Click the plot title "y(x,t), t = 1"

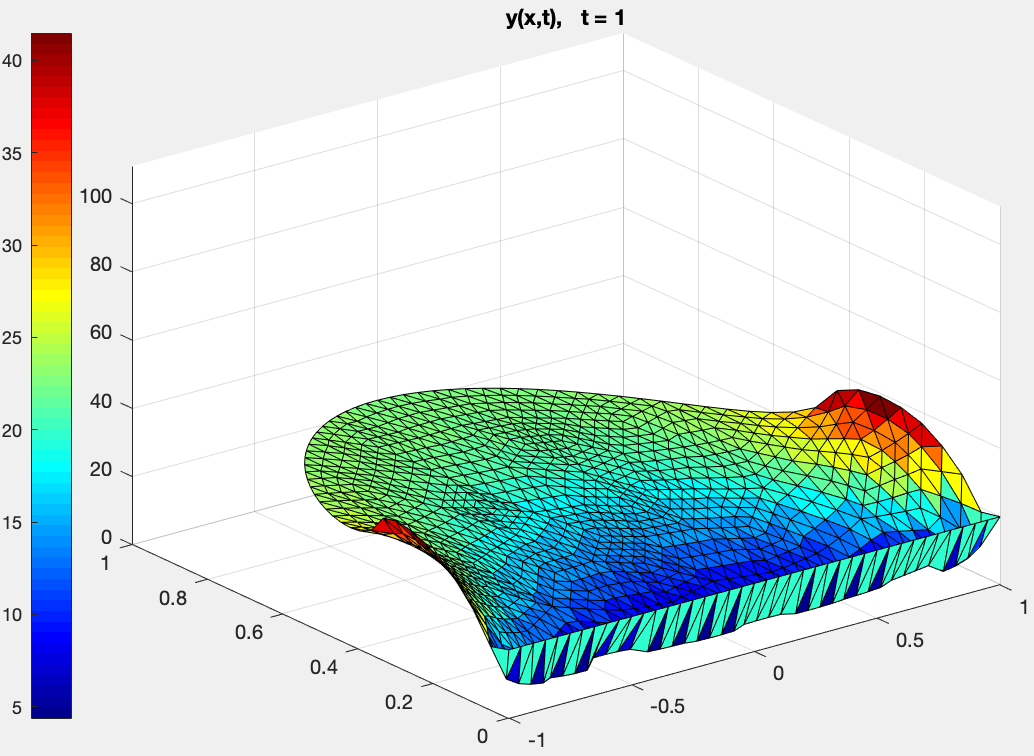[565, 18]
